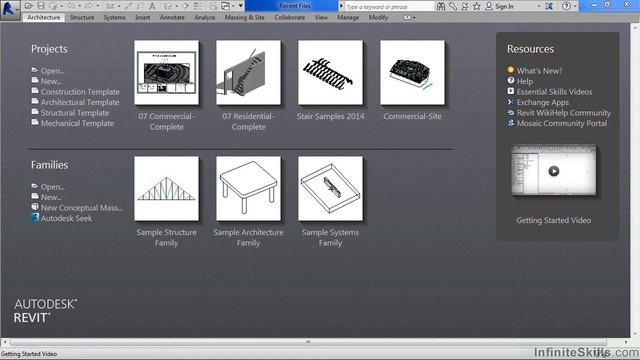
Task: Click the Section tool icon in Quick Access toolbar
Action: click(x=185, y=6)
